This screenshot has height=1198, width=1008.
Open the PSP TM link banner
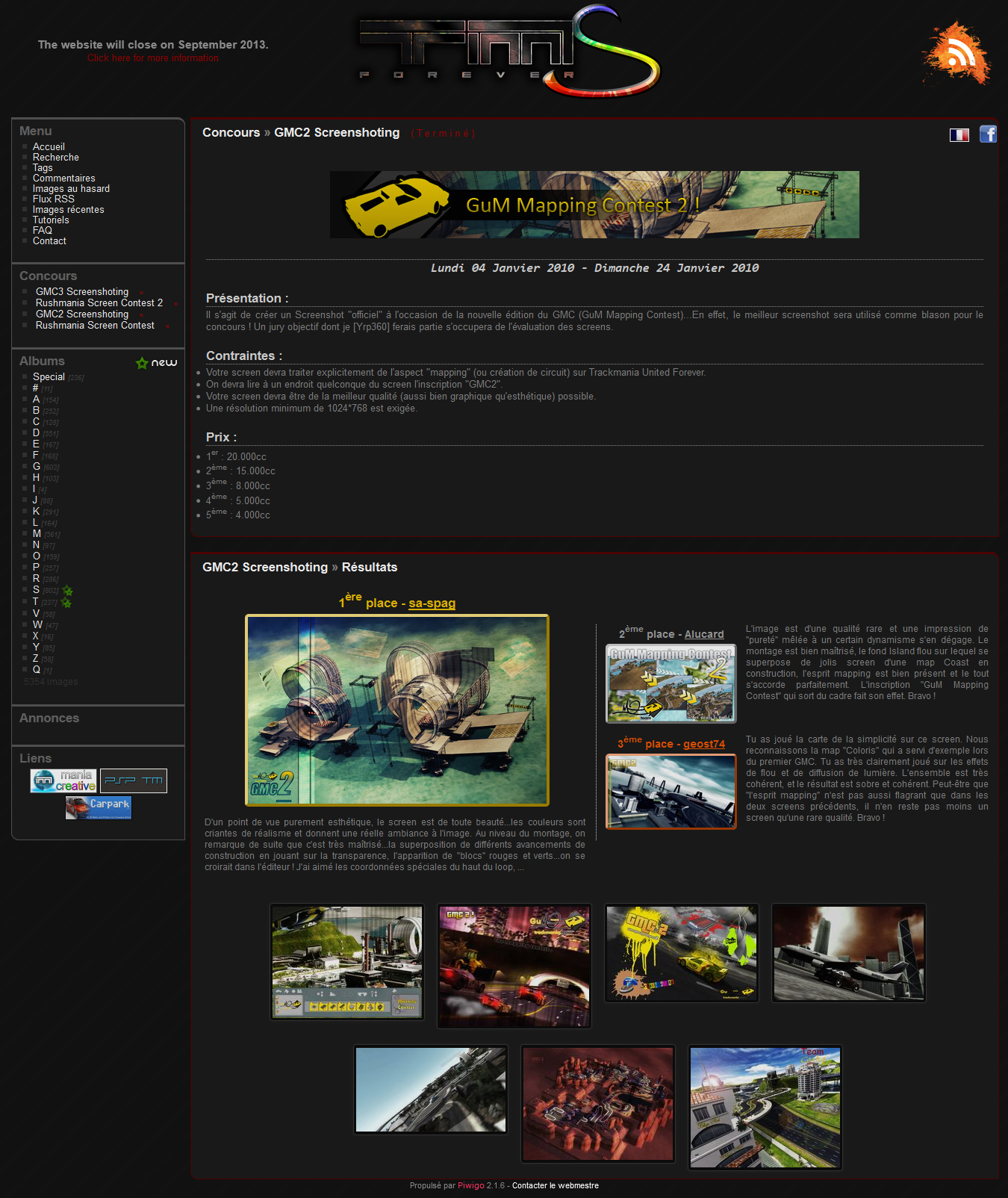(x=134, y=780)
